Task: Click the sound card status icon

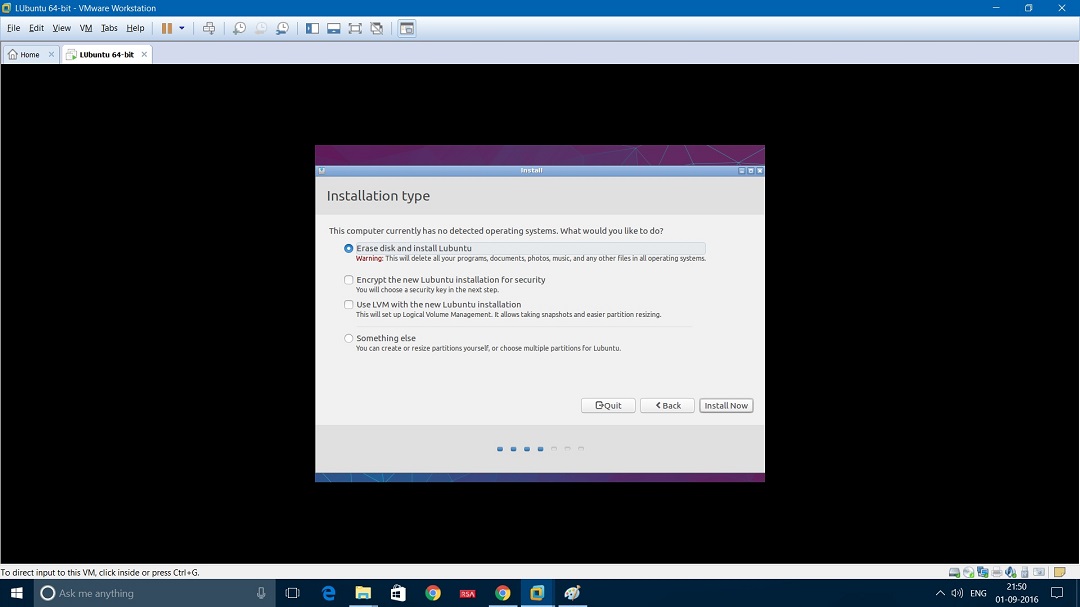Action: click(1010, 573)
